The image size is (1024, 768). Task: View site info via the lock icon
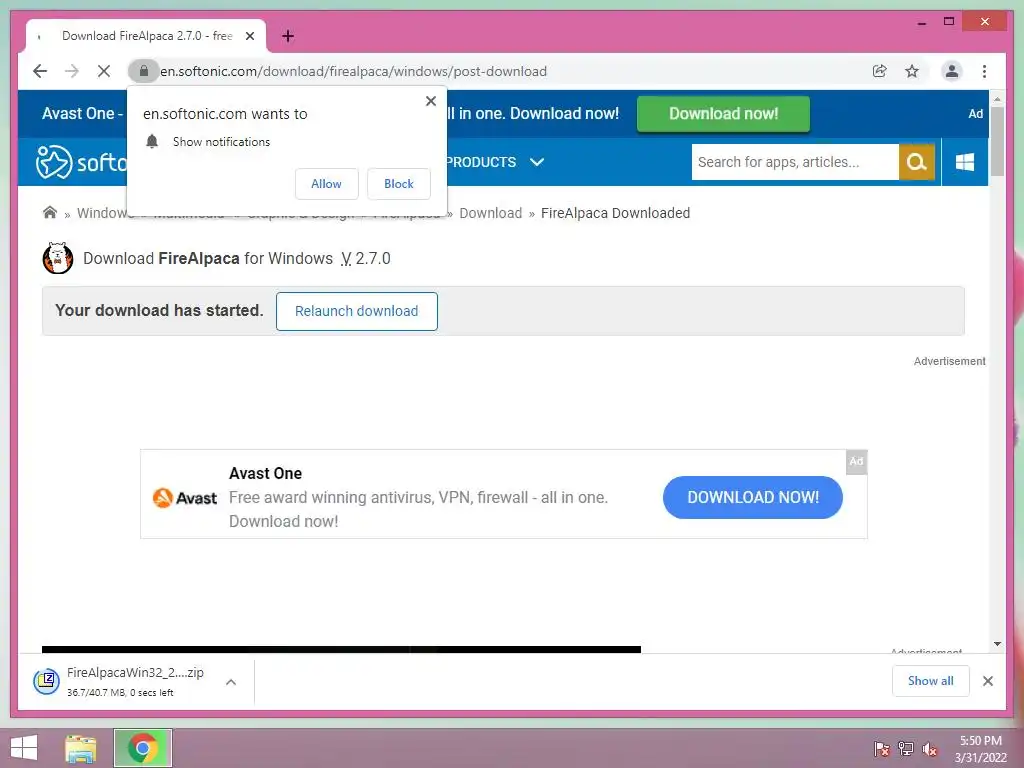[x=144, y=71]
